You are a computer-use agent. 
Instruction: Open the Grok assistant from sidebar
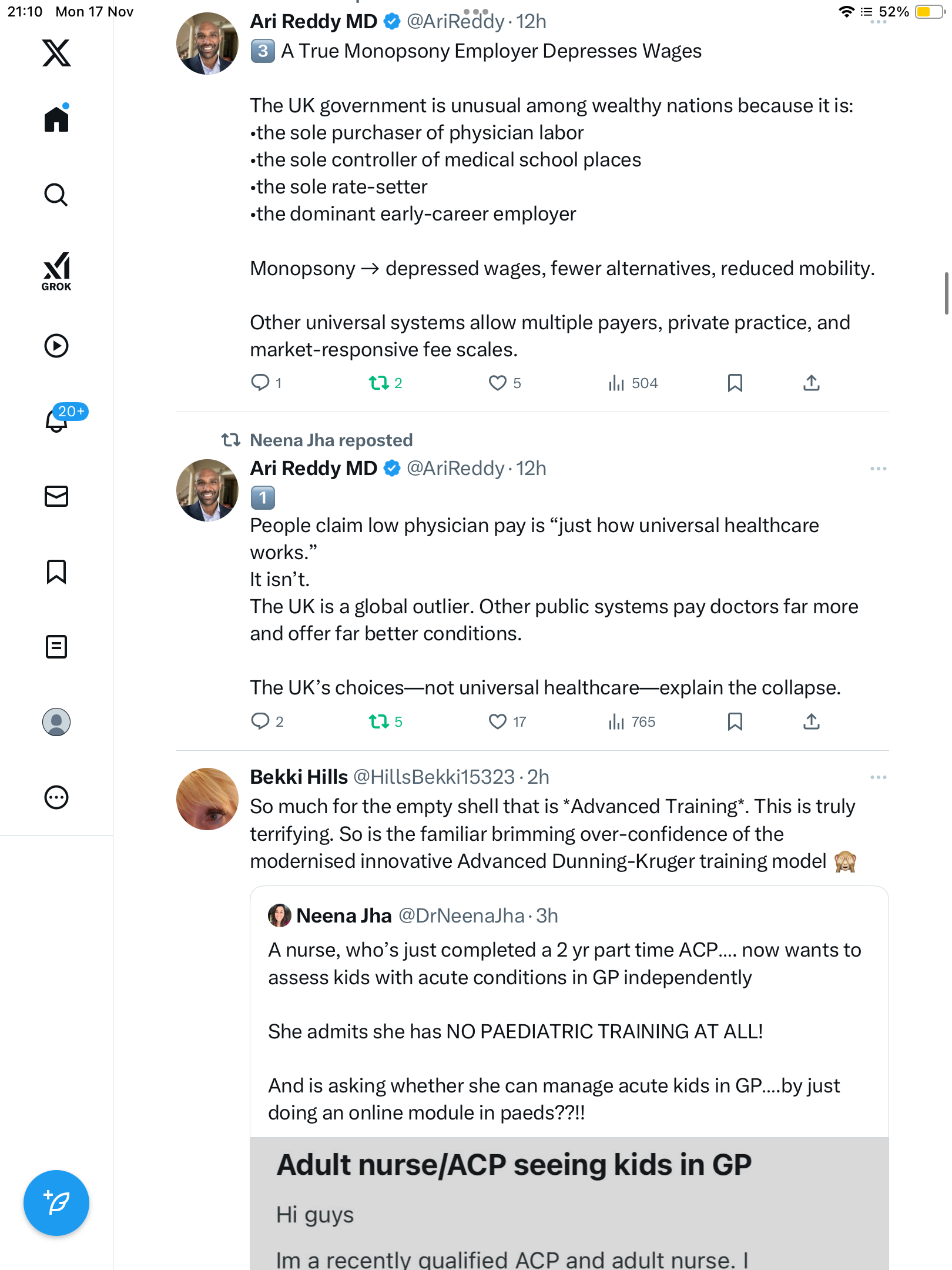point(56,271)
